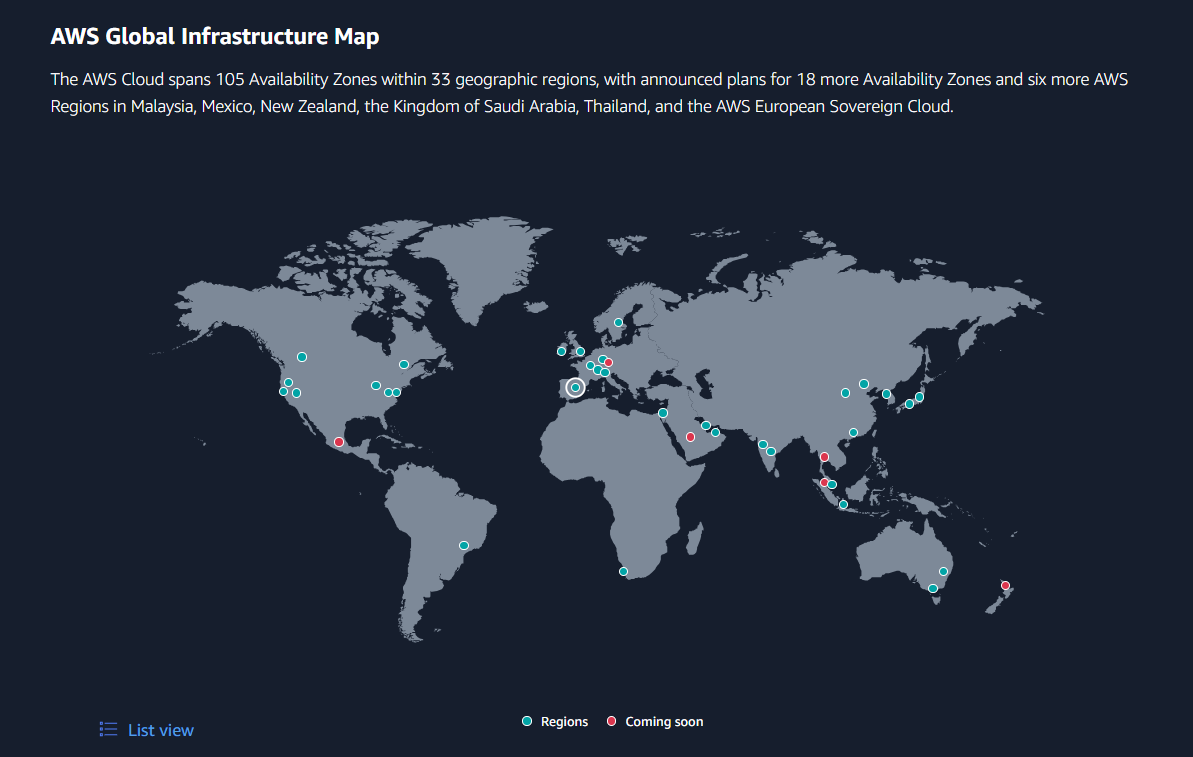
Task: Select the Osaka region marker in Japan
Action: pos(910,404)
